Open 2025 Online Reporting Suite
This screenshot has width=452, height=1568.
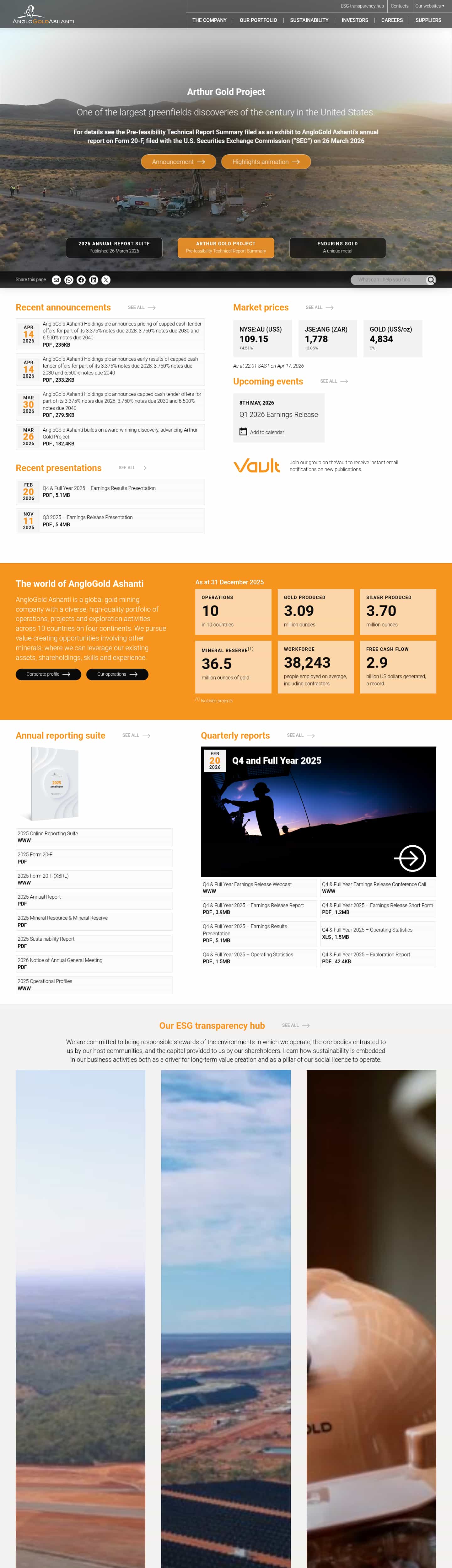point(94,837)
